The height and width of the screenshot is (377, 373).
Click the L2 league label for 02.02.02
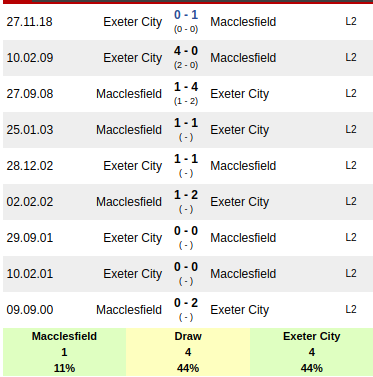[351, 201]
